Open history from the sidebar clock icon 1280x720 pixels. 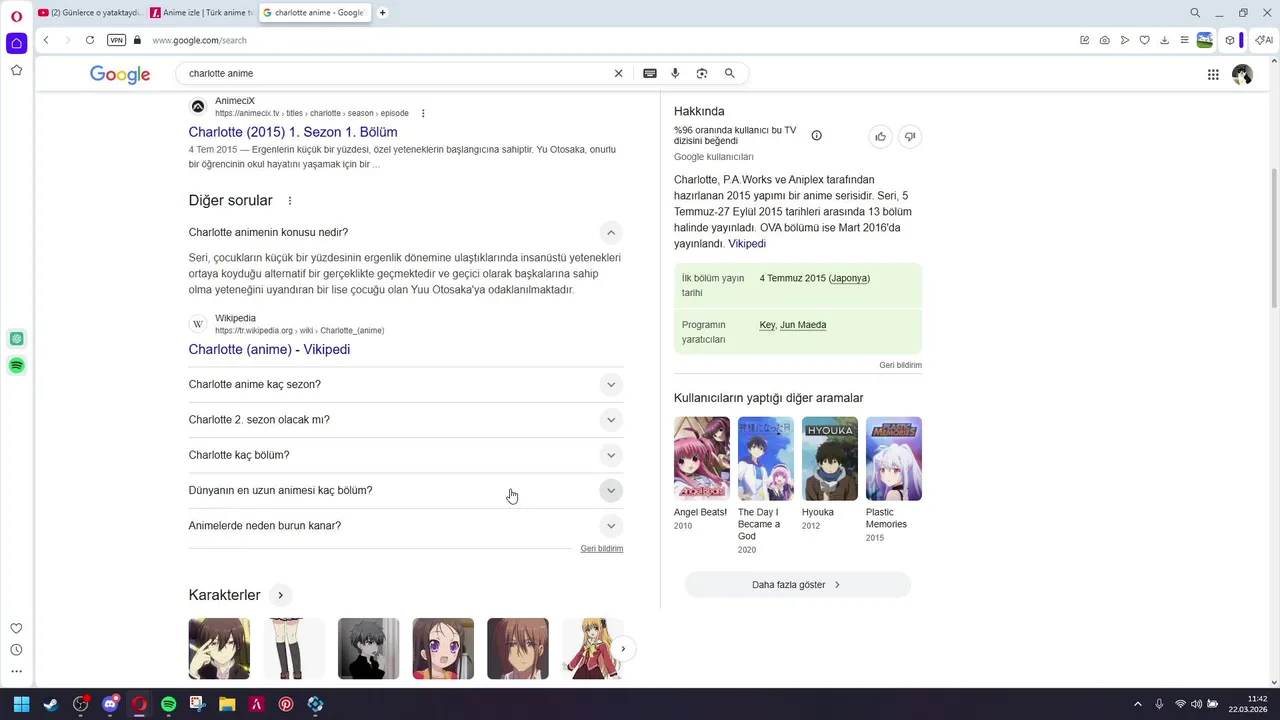pyautogui.click(x=16, y=650)
